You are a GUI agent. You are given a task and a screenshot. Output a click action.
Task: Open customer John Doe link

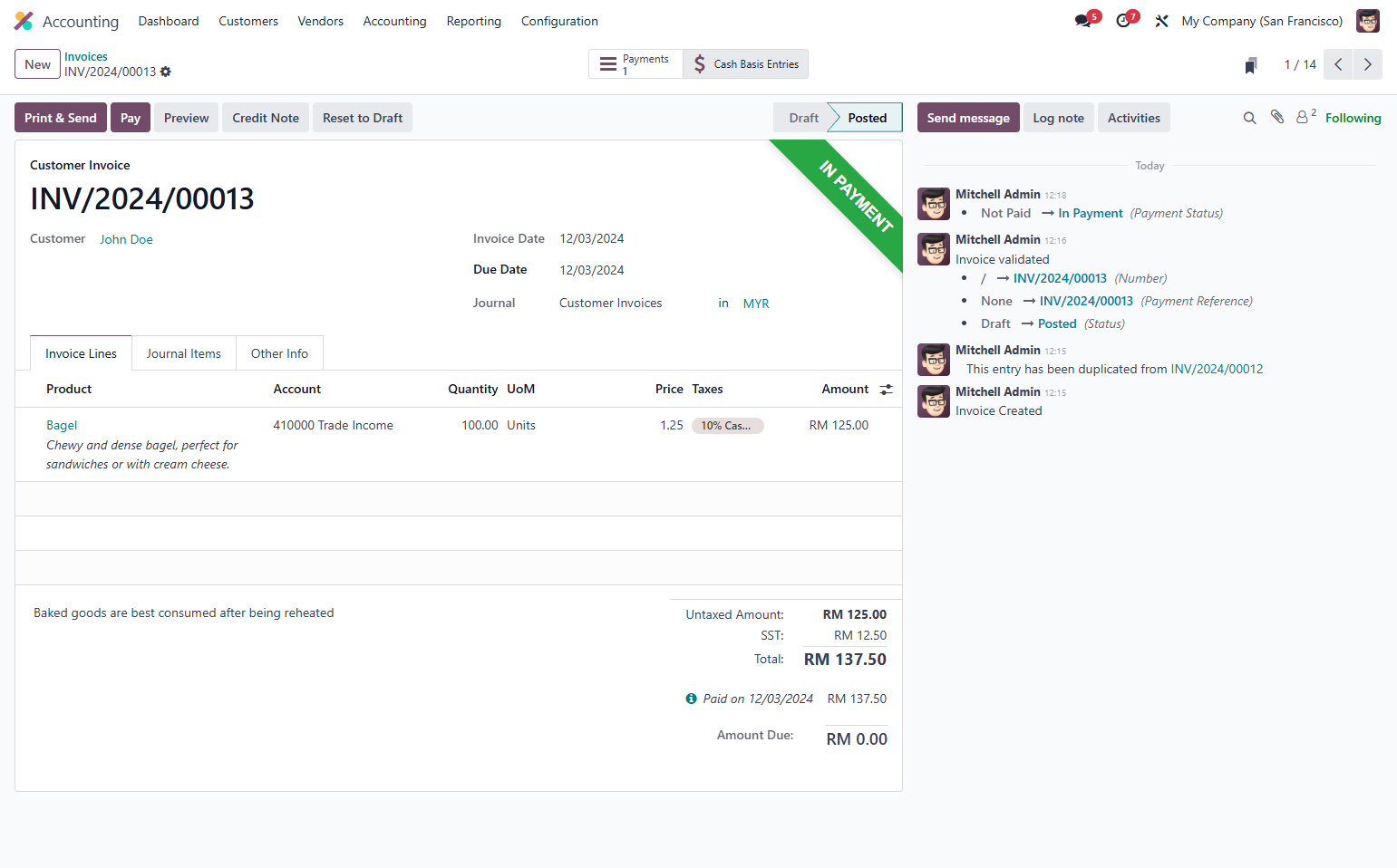point(127,239)
